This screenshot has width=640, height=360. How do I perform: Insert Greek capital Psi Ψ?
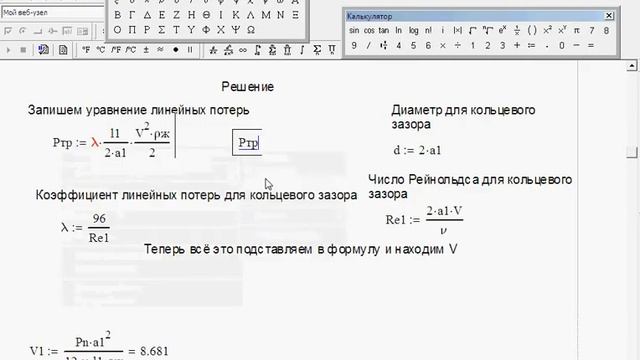pos(236,30)
